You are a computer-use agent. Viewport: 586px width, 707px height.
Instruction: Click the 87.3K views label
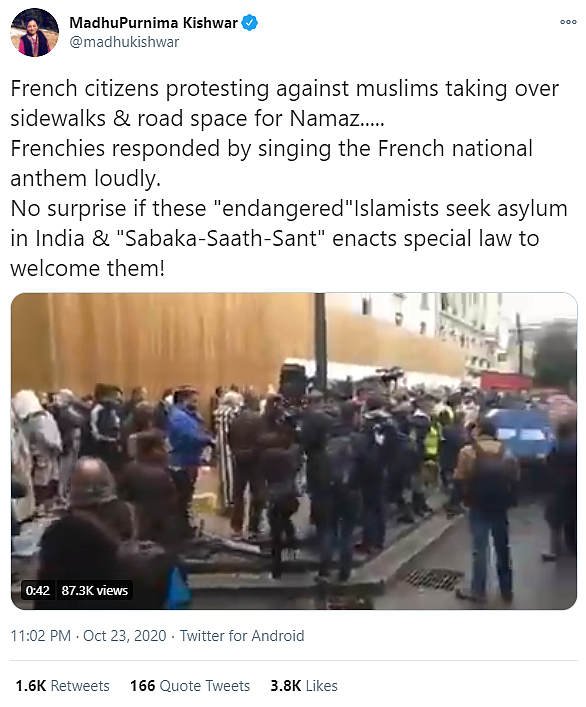coord(95,590)
